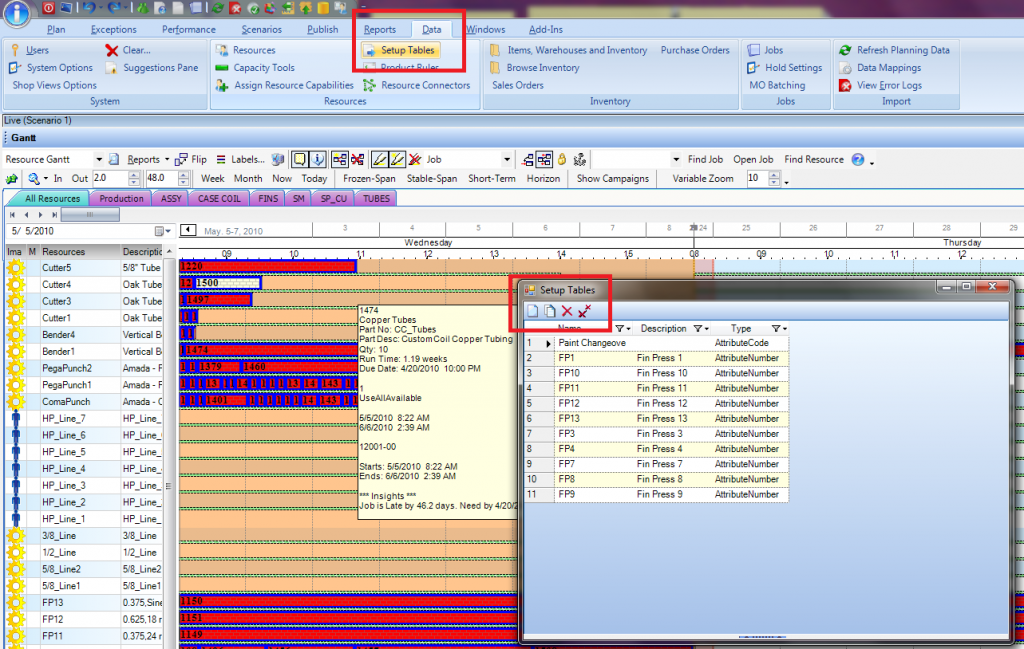Image resolution: width=1024 pixels, height=649 pixels.
Task: Click the blue help question mark icon
Action: coord(856,159)
